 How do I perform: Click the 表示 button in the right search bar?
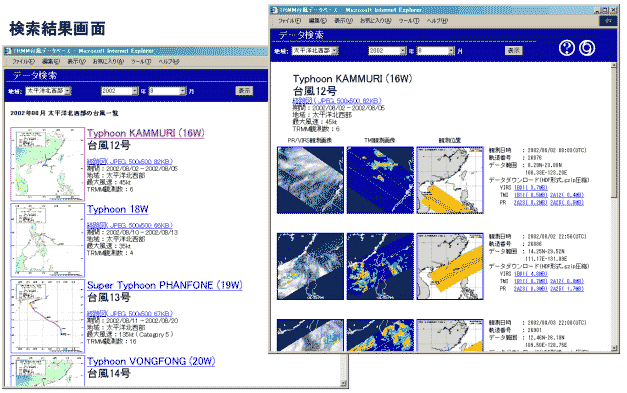(514, 50)
